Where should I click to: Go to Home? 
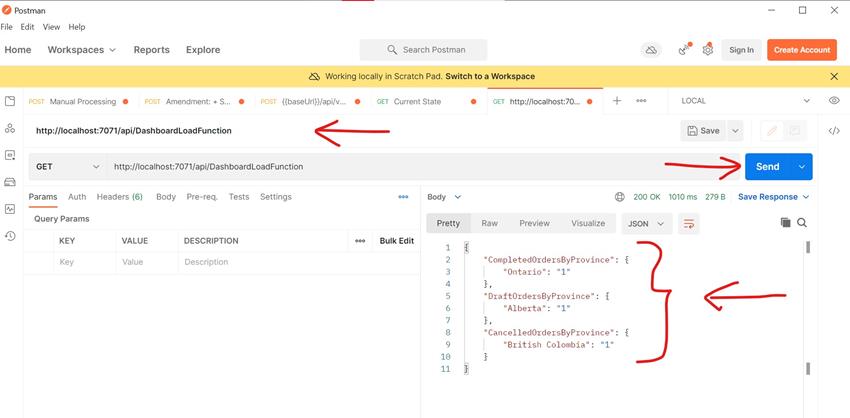click(x=18, y=50)
